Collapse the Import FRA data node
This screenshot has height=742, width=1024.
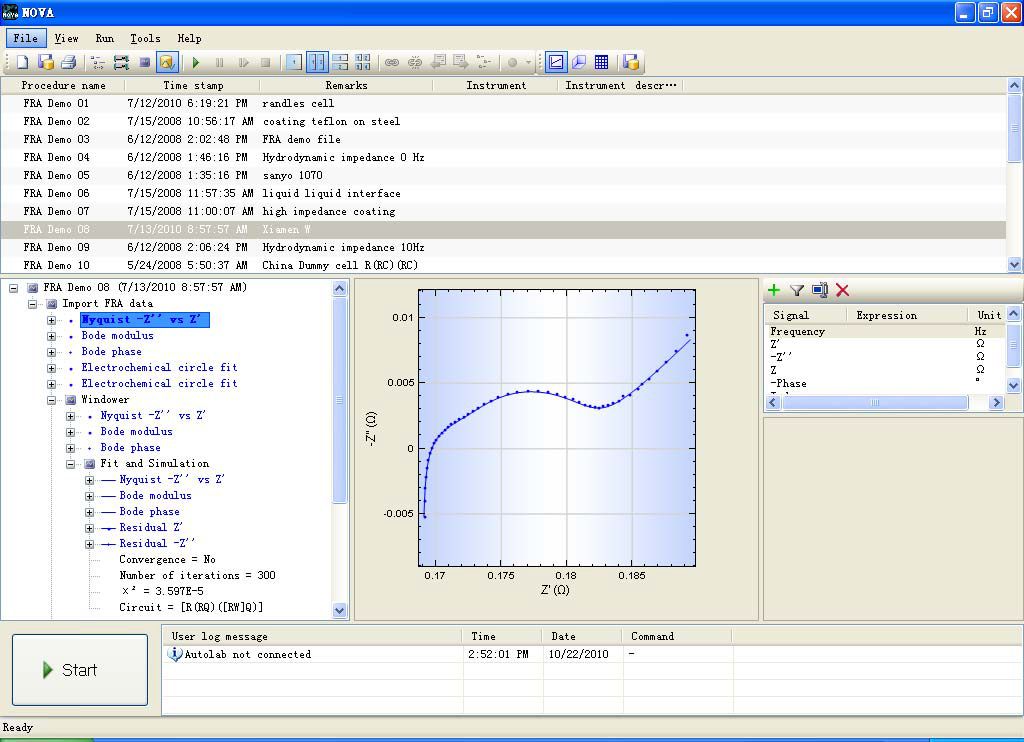(x=32, y=304)
